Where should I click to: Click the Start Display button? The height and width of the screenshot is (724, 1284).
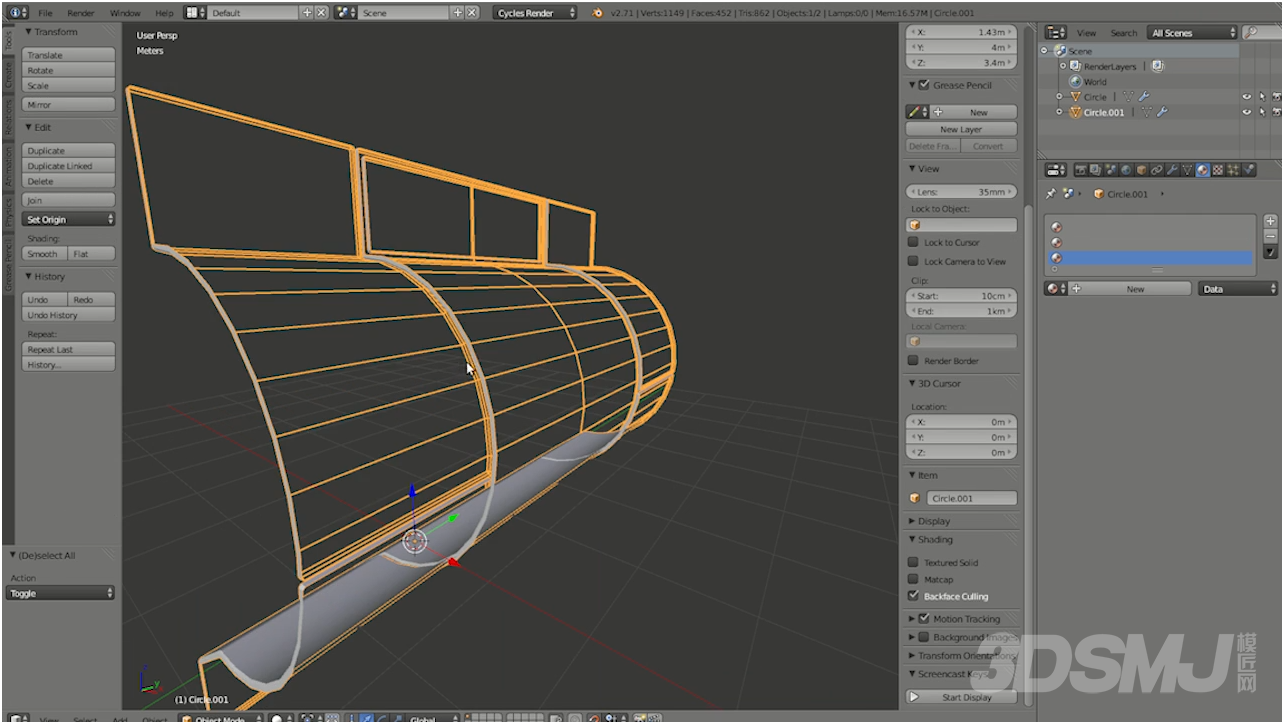coord(961,697)
